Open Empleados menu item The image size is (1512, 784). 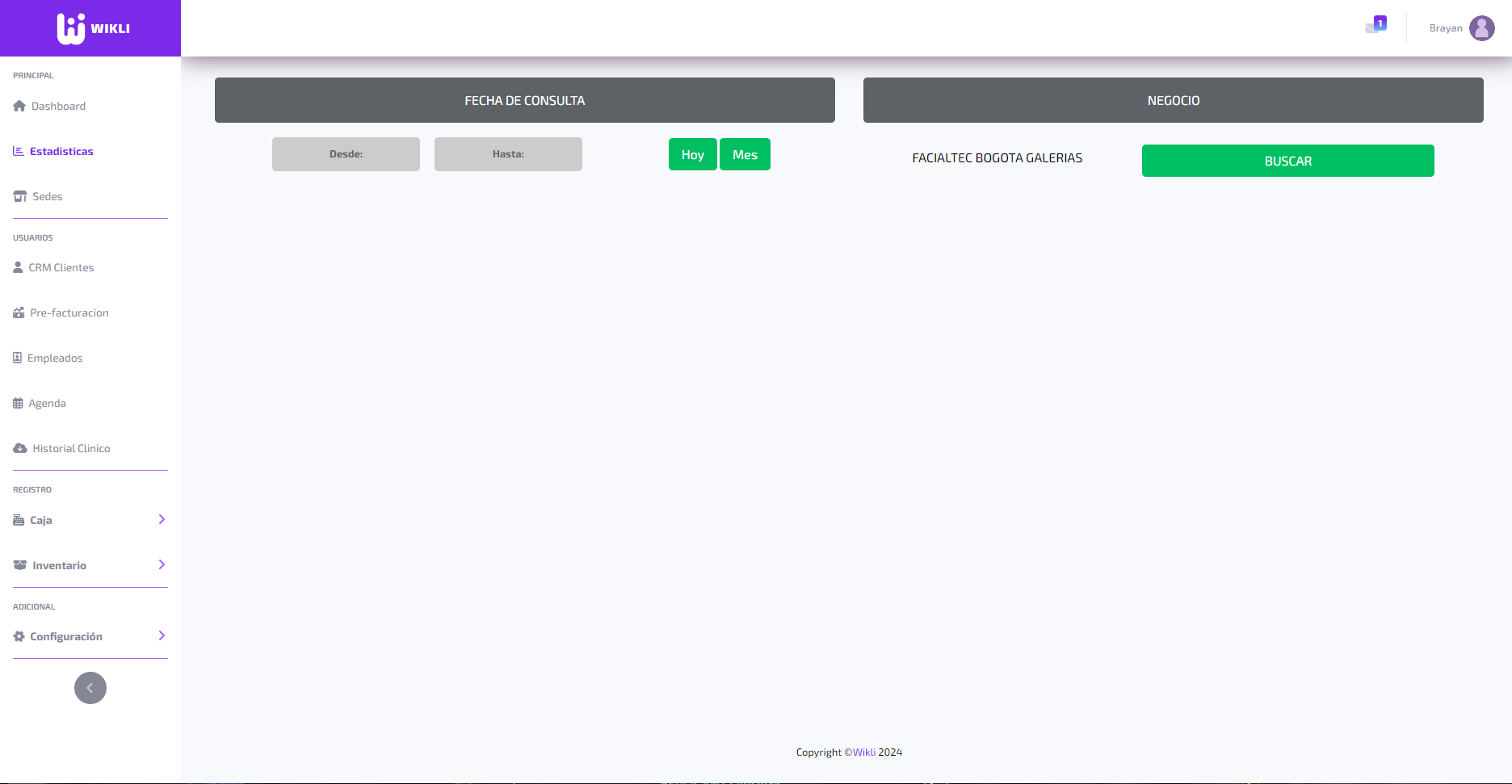[55, 358]
